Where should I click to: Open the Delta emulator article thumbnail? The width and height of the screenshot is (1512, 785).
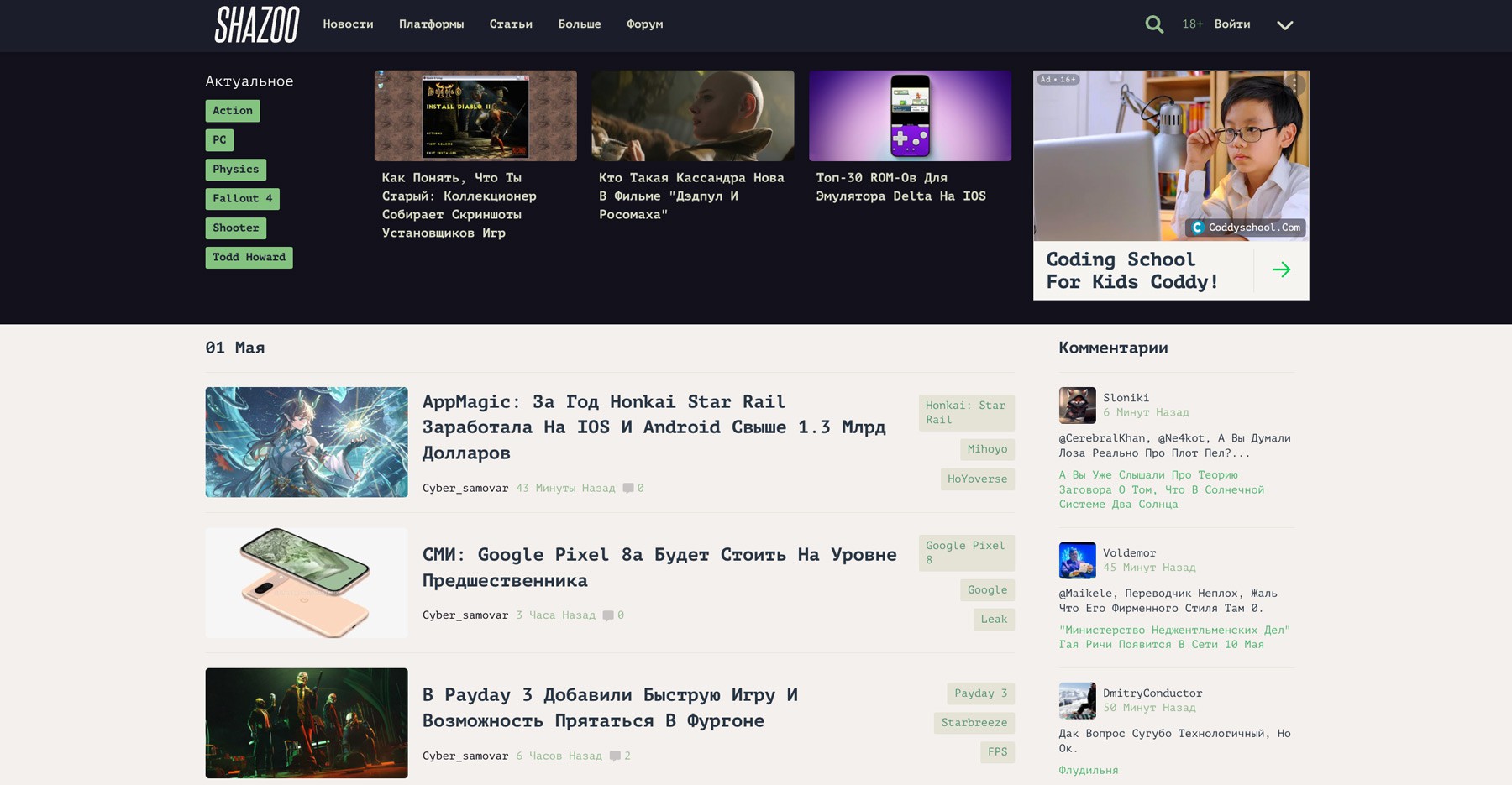[910, 116]
